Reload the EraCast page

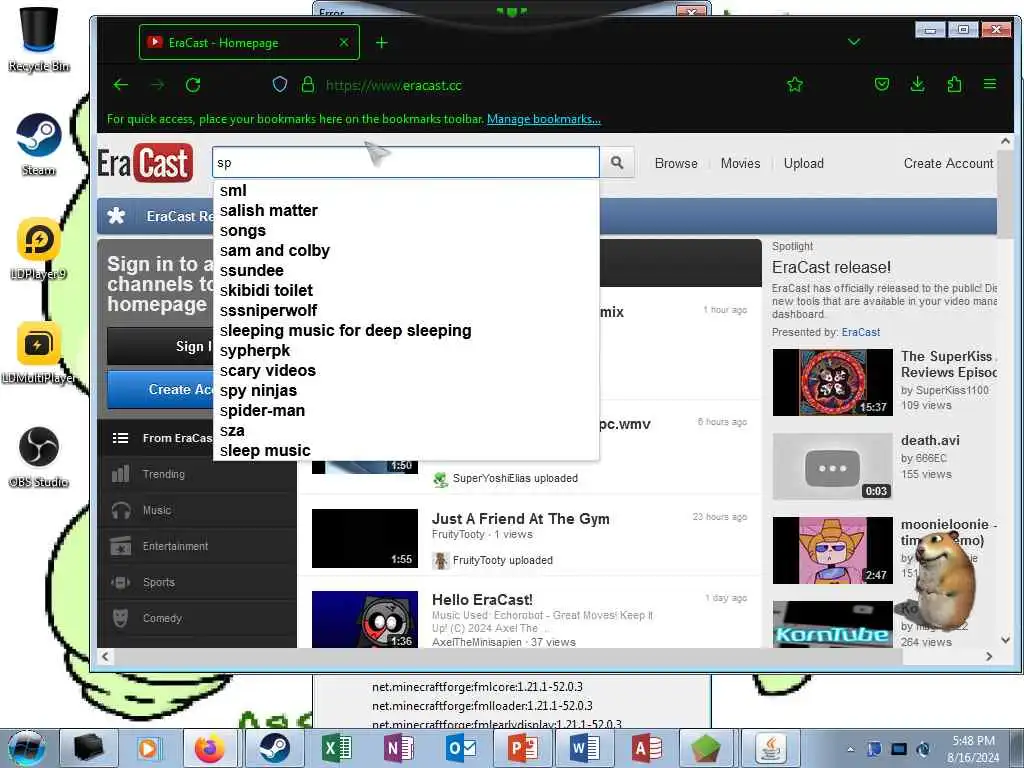click(193, 85)
